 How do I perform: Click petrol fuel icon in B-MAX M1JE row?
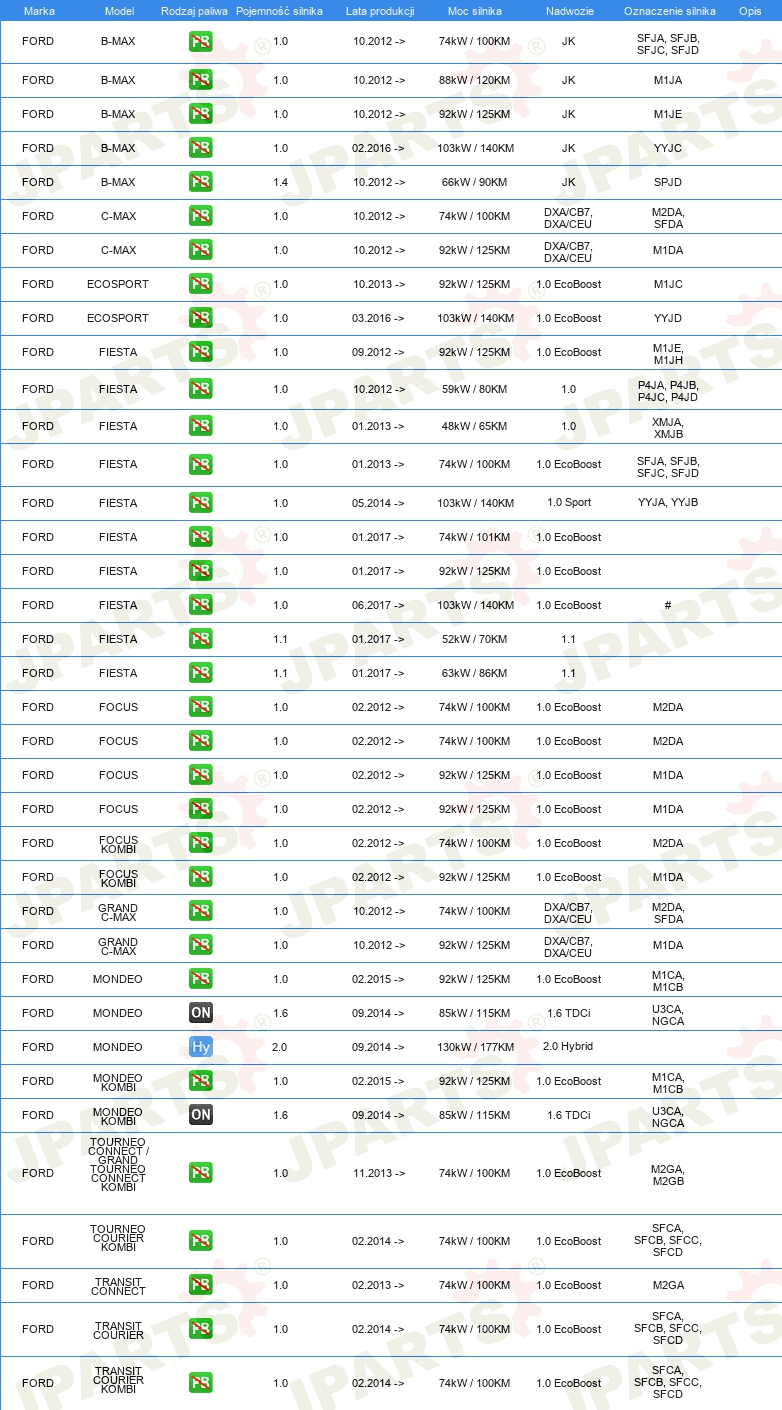pos(201,114)
